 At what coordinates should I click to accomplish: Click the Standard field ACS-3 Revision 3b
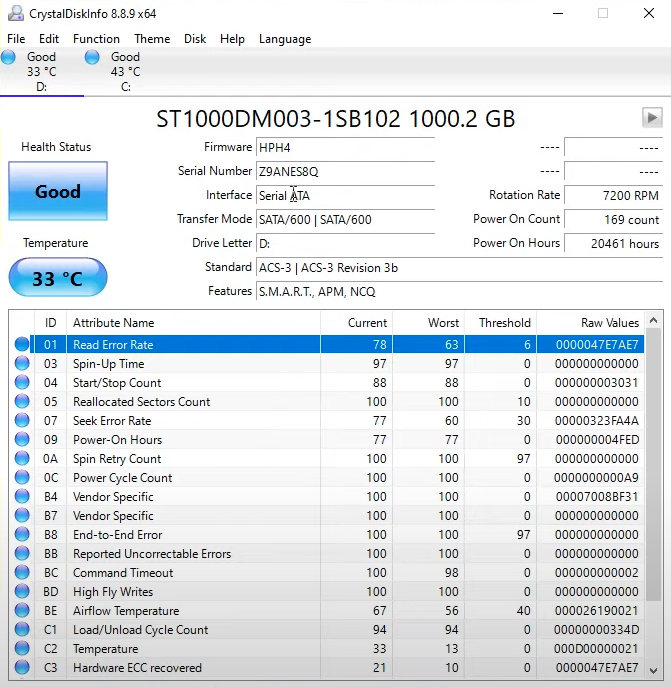(459, 267)
